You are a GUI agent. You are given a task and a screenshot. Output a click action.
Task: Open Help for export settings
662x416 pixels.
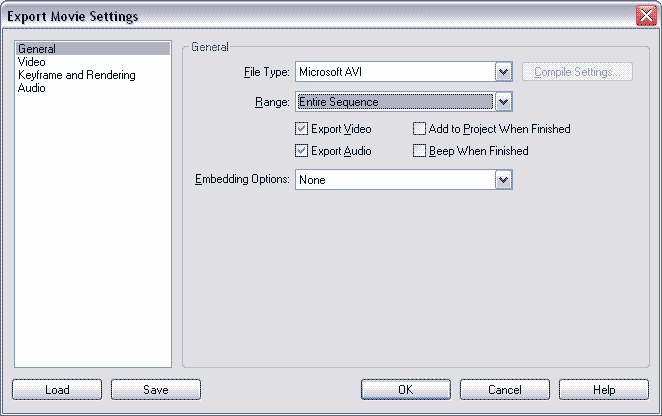(x=604, y=389)
